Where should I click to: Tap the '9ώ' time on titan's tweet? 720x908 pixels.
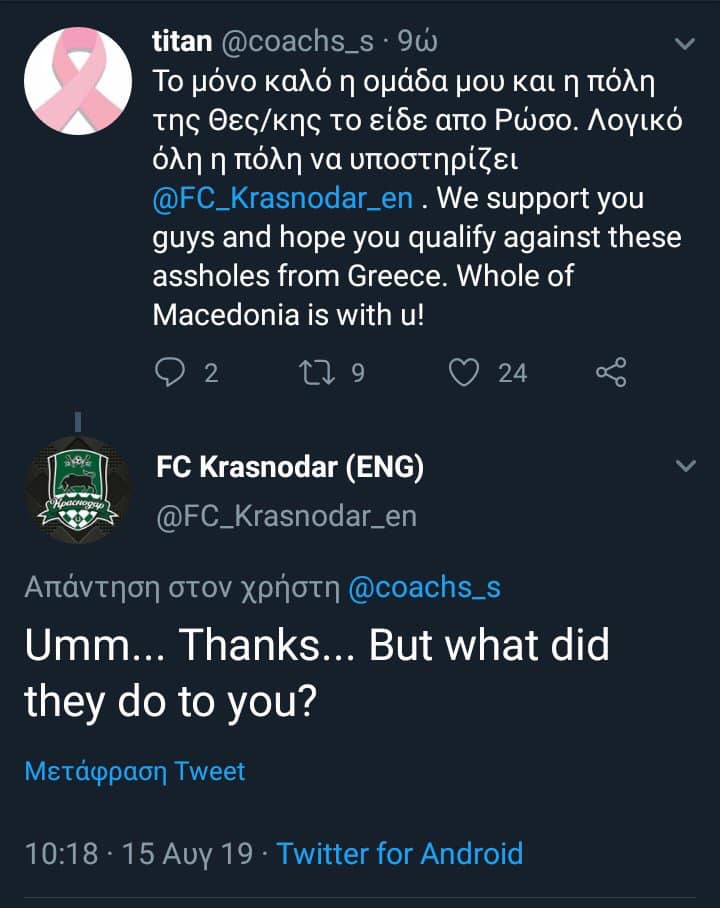416,41
